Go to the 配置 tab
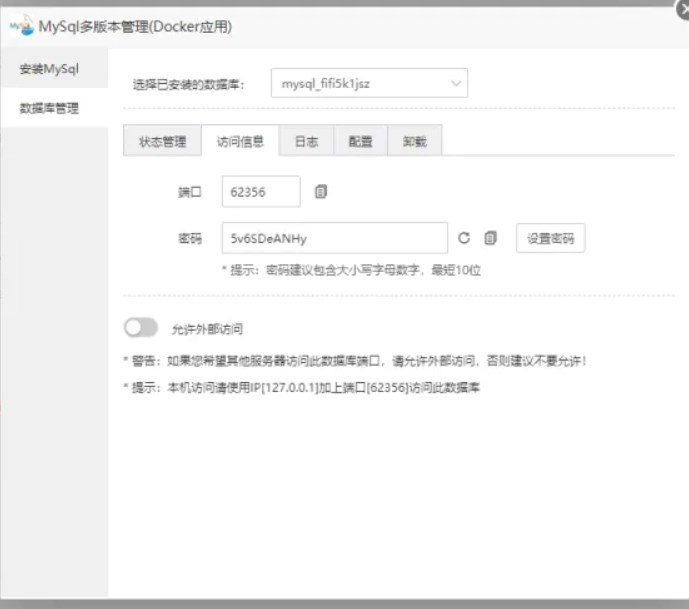This screenshot has width=689, height=609. 360,142
